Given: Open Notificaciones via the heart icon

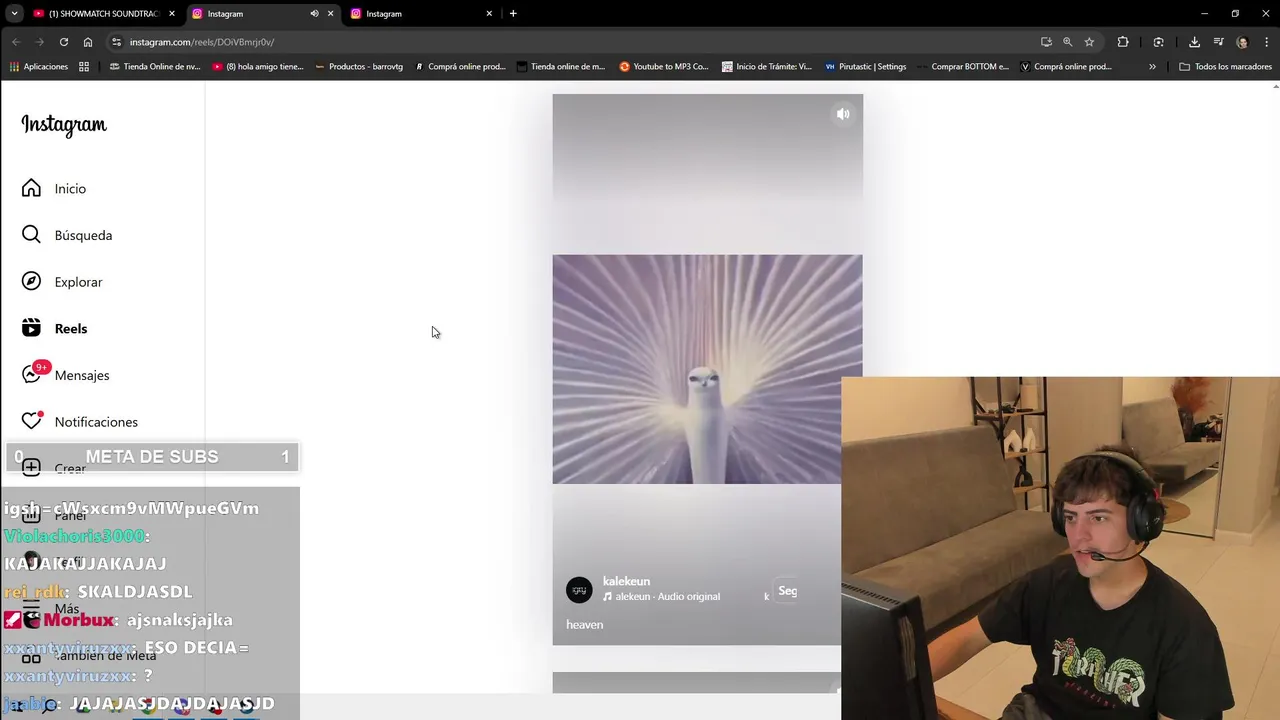Looking at the screenshot, I should click(x=31, y=421).
